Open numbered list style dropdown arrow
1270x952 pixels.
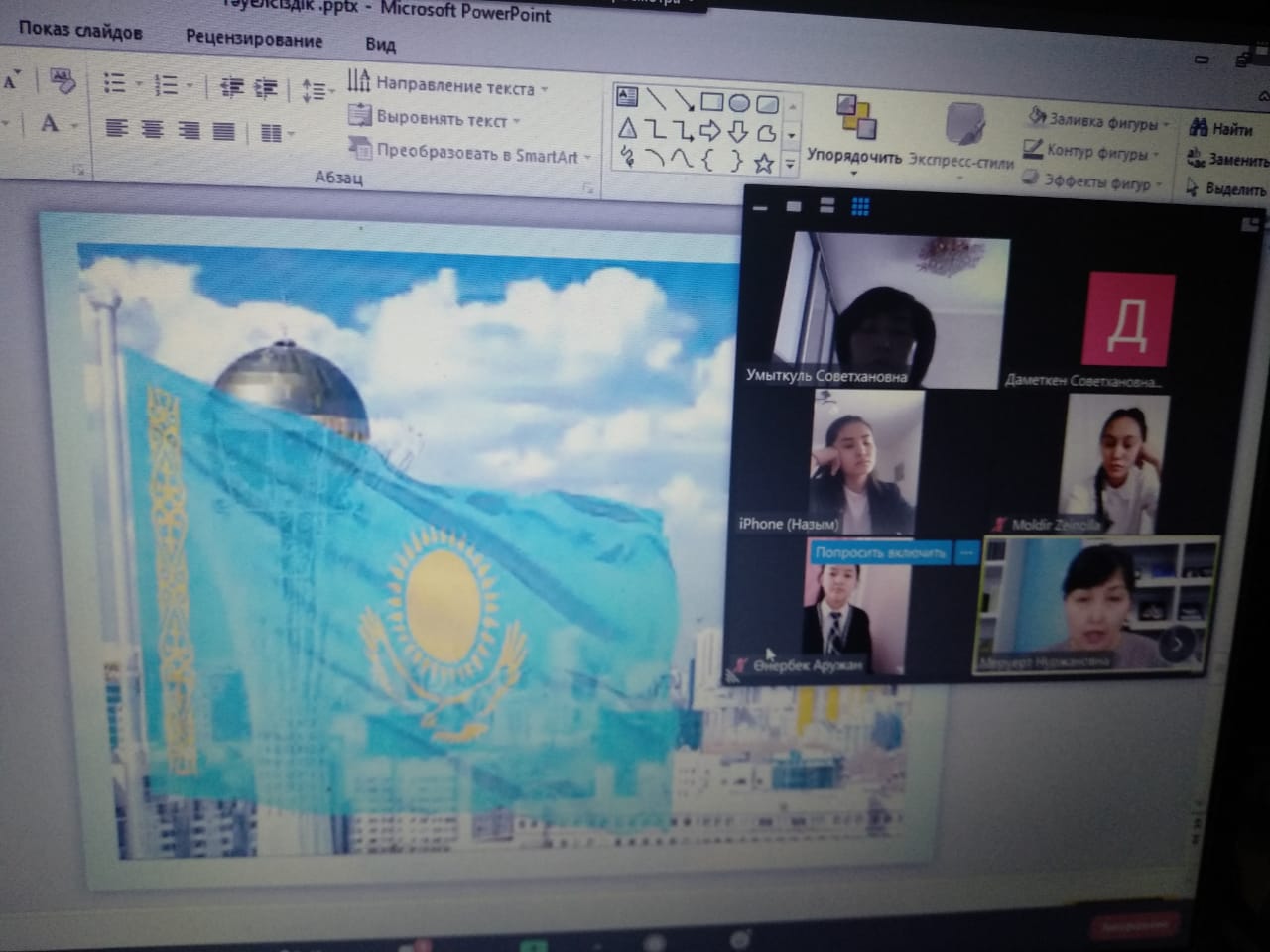(189, 87)
